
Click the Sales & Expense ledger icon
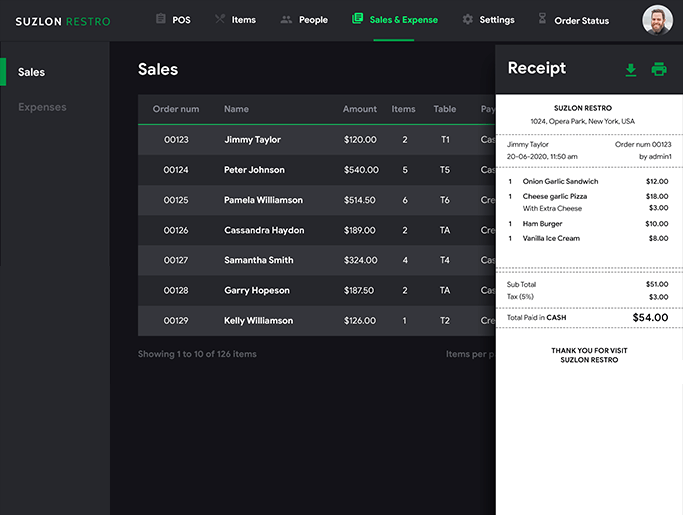(x=357, y=18)
